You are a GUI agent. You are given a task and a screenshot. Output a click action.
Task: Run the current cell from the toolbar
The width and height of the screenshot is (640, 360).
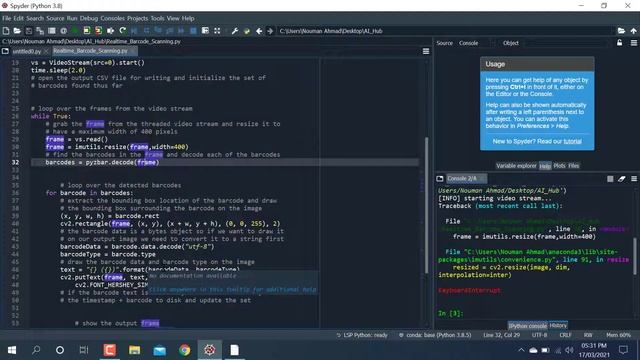pyautogui.click(x=87, y=31)
